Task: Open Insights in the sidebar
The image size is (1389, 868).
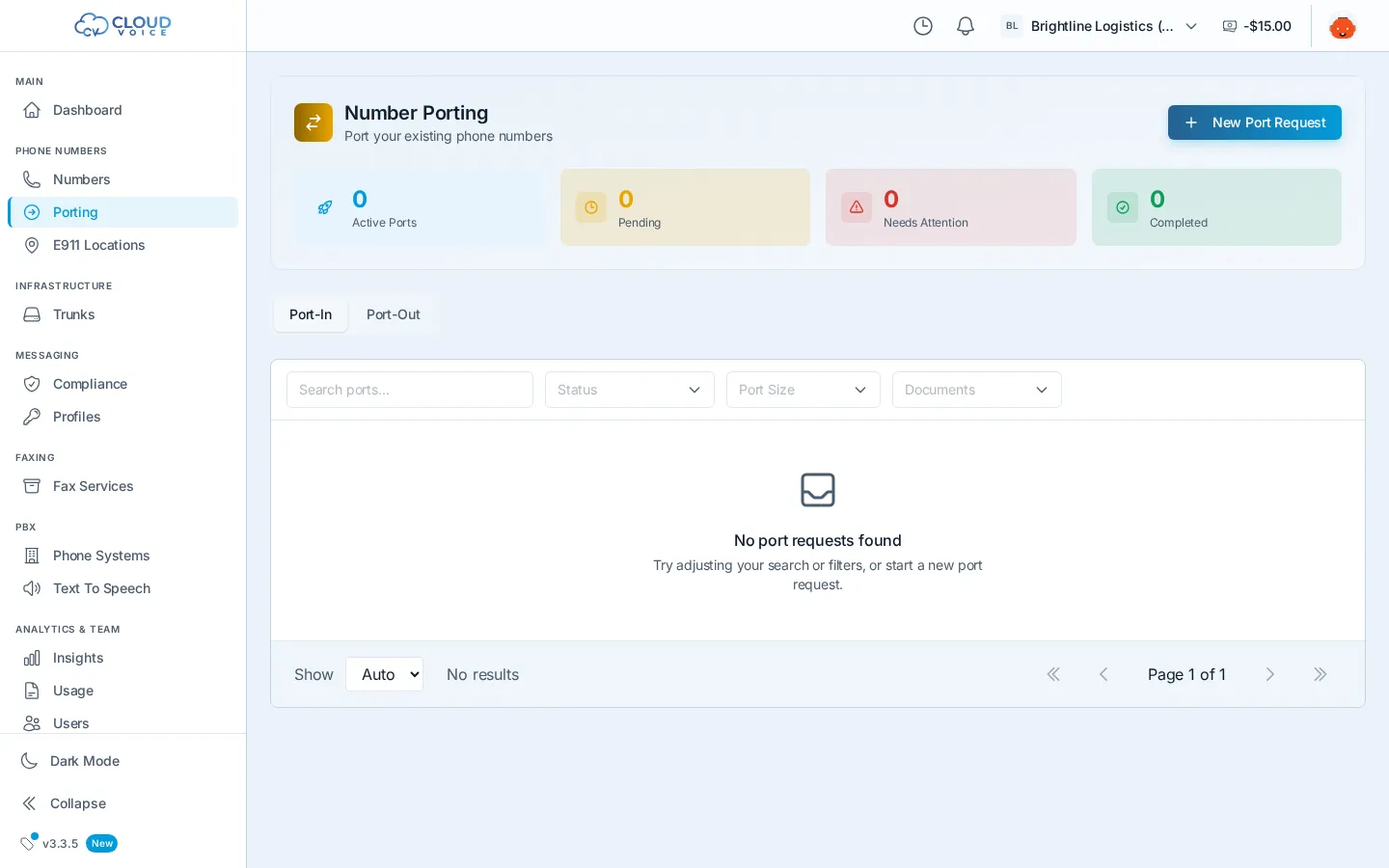Action: pyautogui.click(x=123, y=658)
